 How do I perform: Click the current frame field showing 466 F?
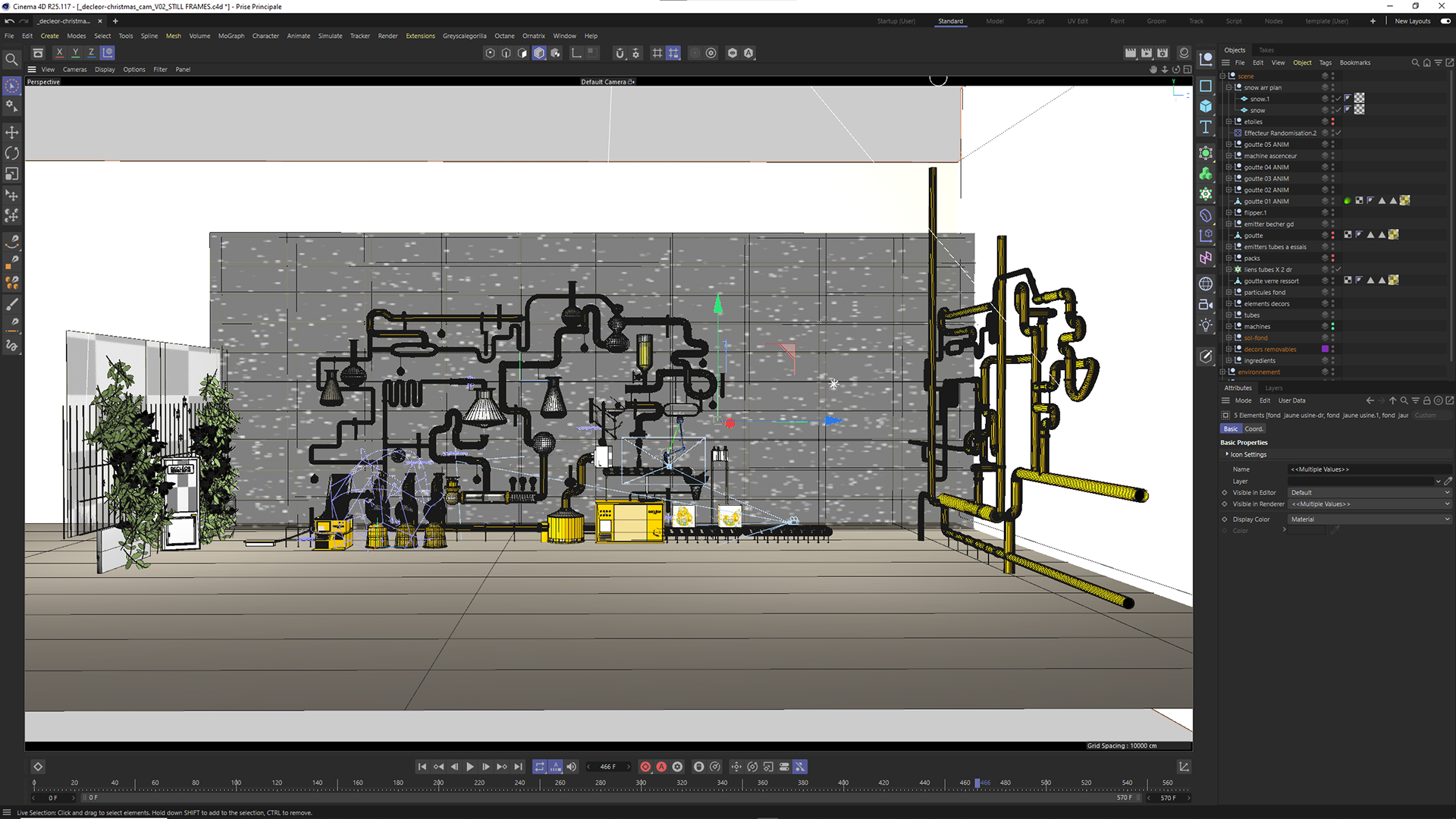point(608,767)
